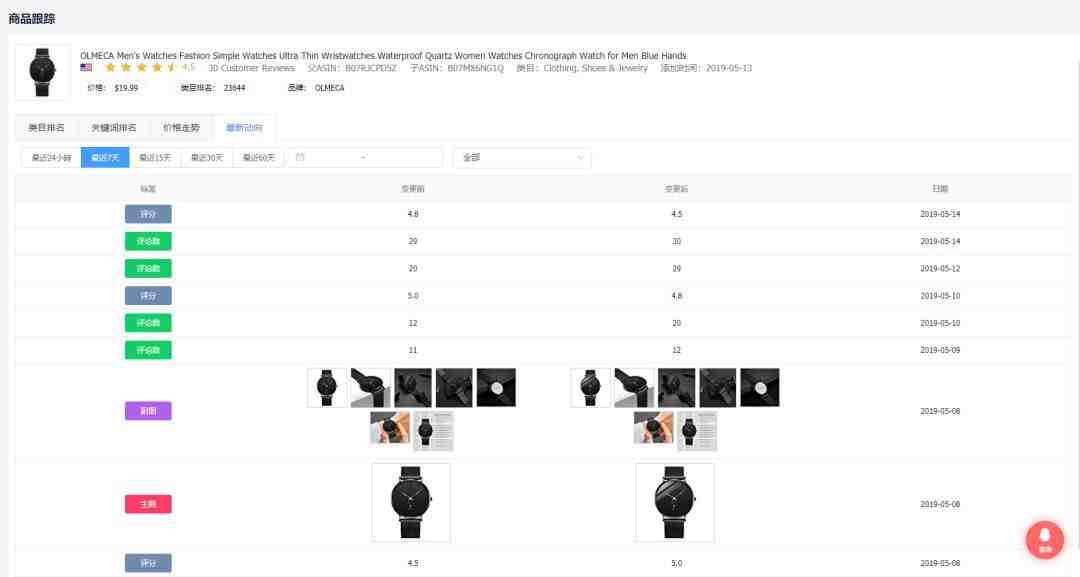Select the active 最近7天 filter

(105, 158)
